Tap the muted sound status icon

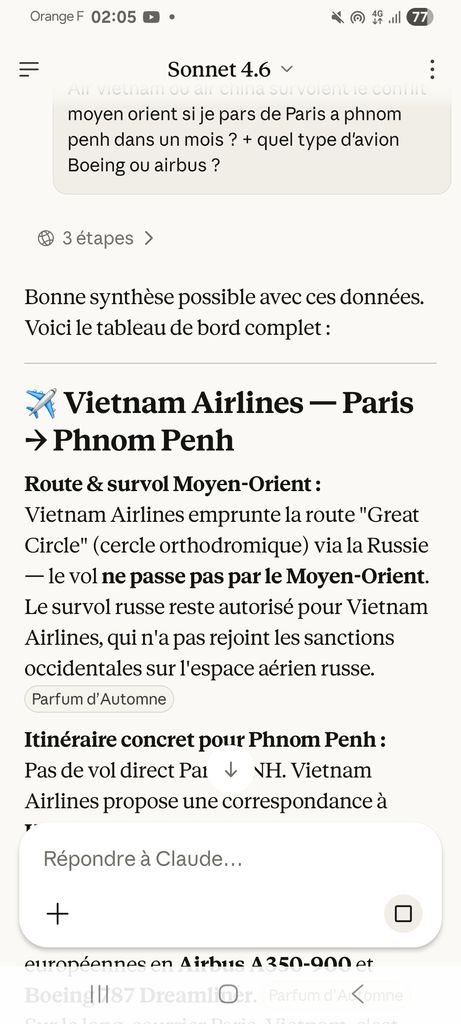pyautogui.click(x=337, y=18)
